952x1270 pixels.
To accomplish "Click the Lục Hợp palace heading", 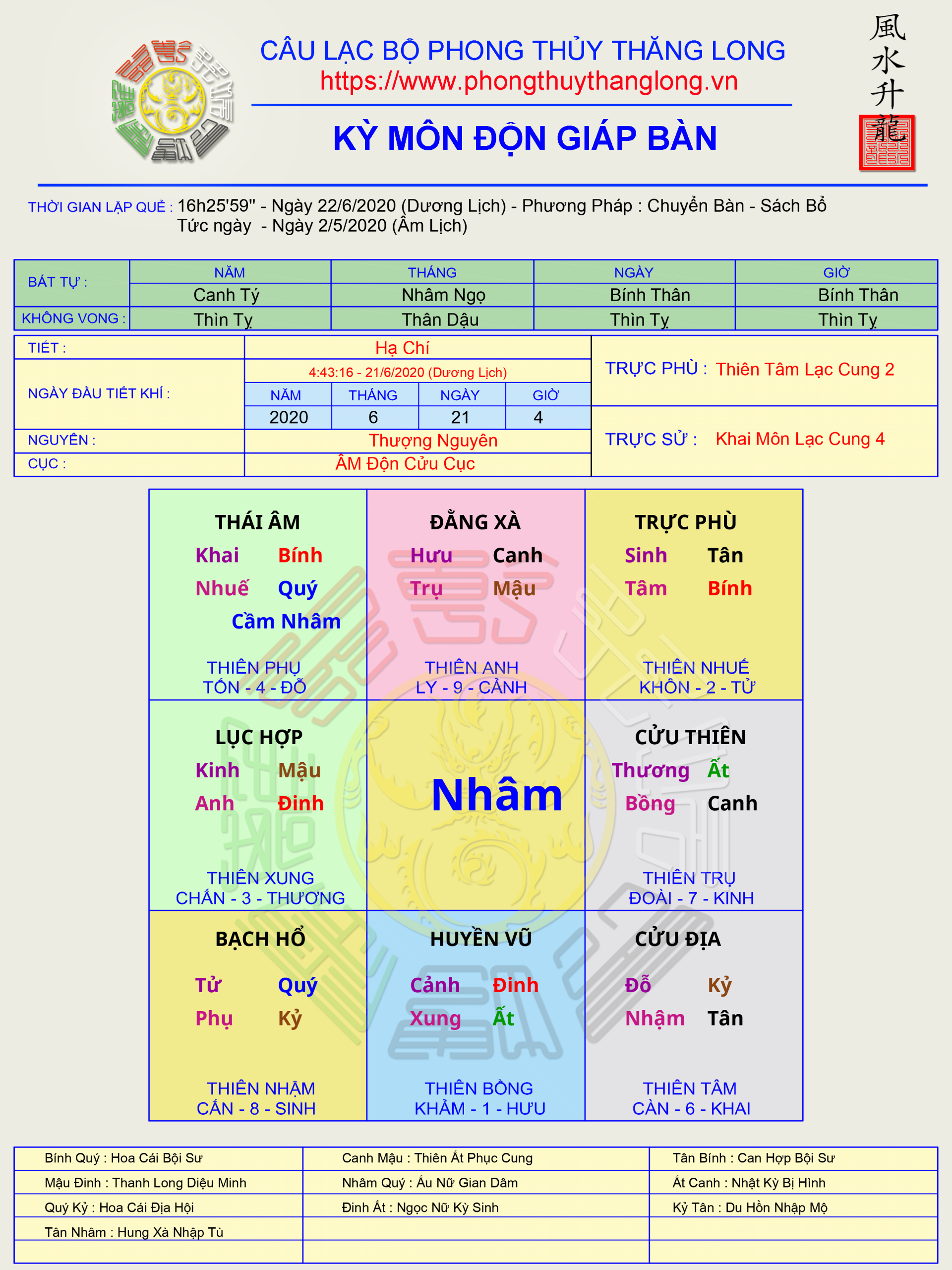I will point(259,737).
